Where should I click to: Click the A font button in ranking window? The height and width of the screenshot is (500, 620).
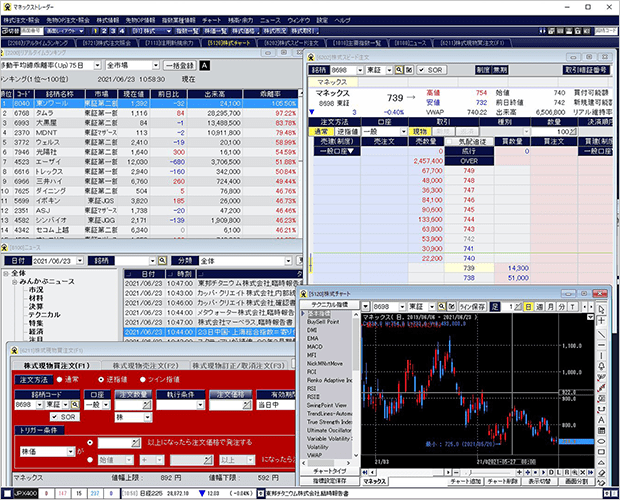(x=204, y=66)
